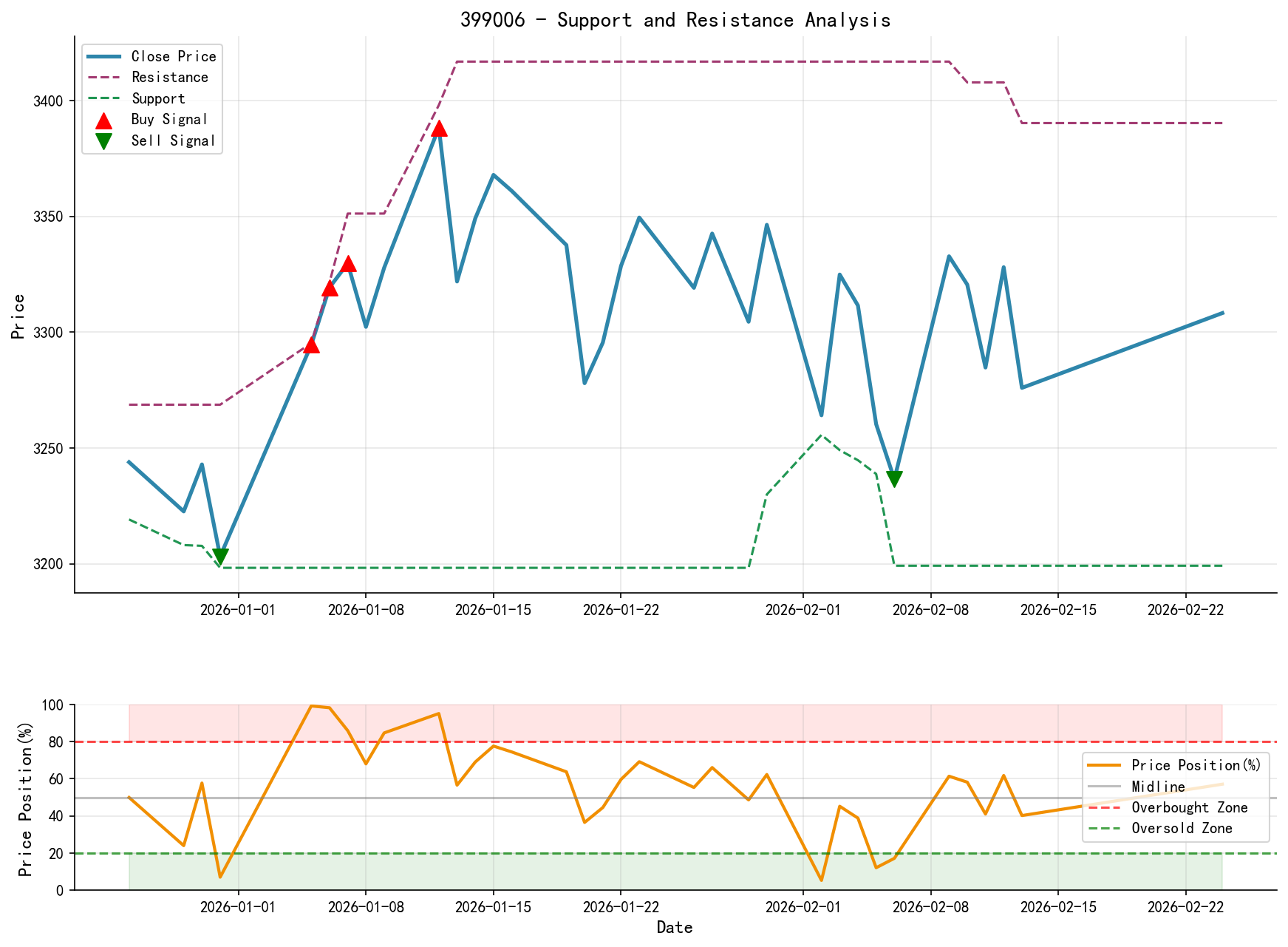Select the chart title 399006 Support and Resistance Analysis
This screenshot has height=947, width=1288.
point(676,20)
